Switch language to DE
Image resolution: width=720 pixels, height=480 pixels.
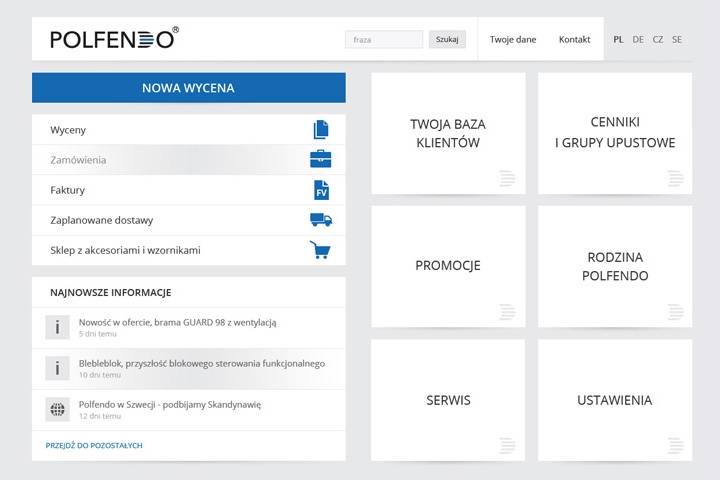pos(638,40)
